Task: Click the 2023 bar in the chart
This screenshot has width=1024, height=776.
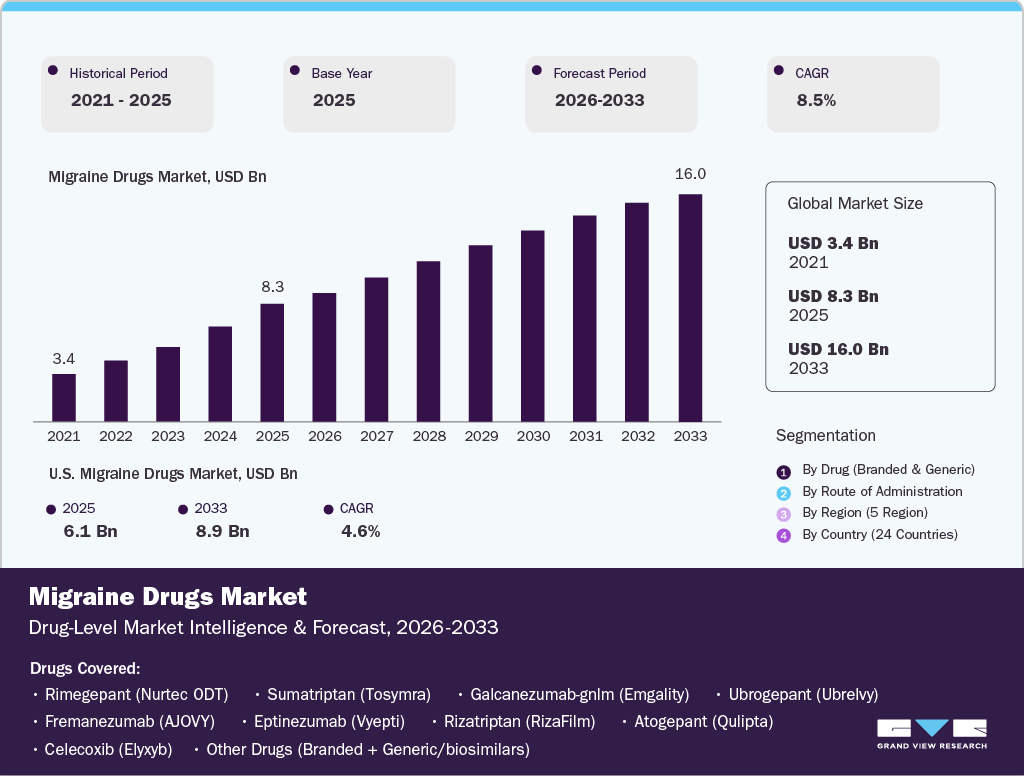Action: (x=168, y=384)
